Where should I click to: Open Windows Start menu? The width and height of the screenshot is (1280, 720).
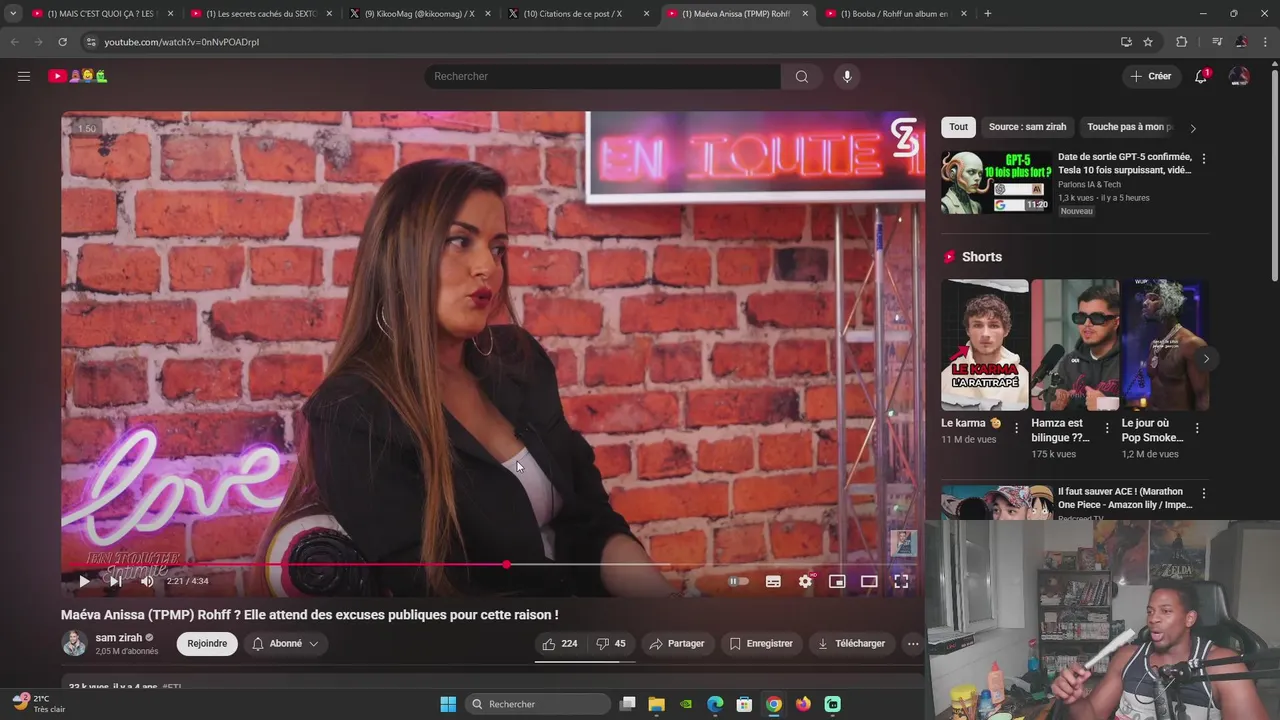click(448, 704)
